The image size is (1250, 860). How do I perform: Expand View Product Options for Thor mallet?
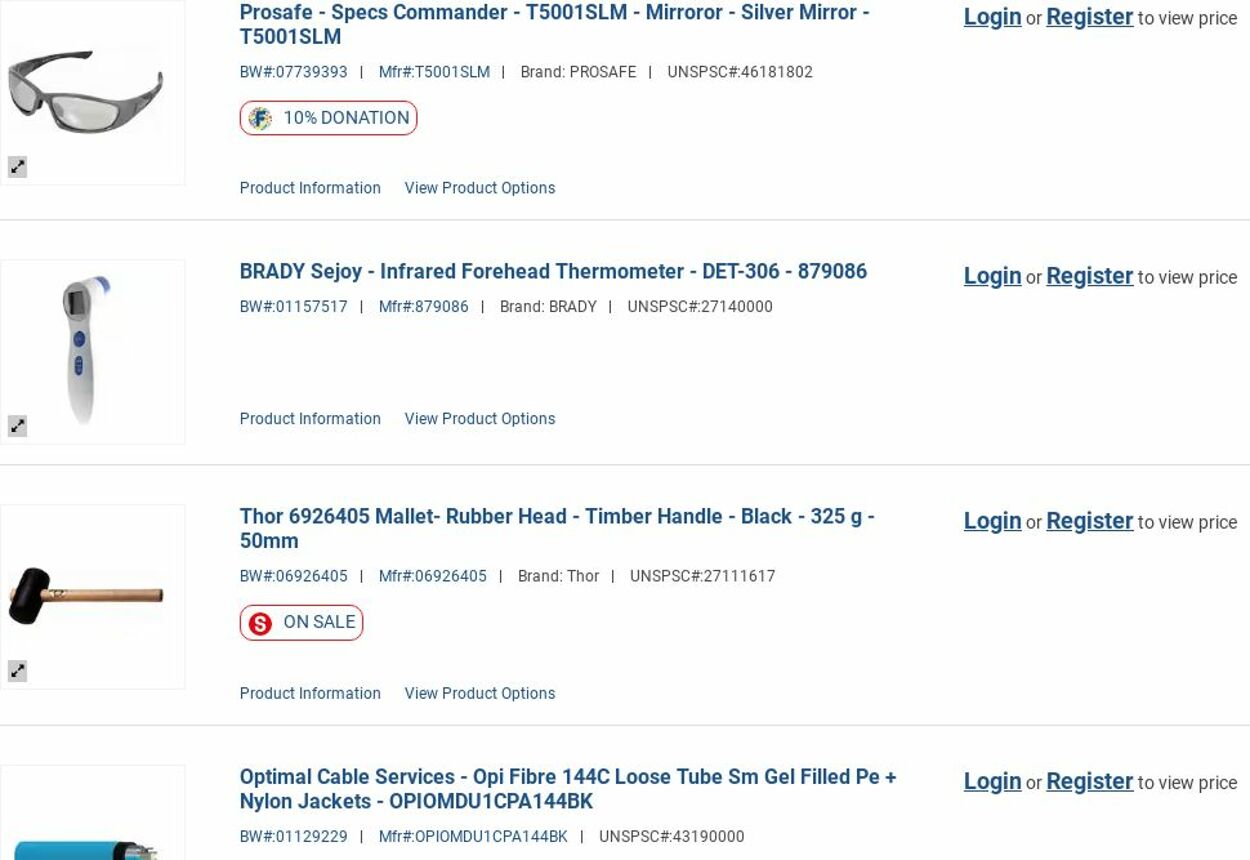click(x=480, y=694)
